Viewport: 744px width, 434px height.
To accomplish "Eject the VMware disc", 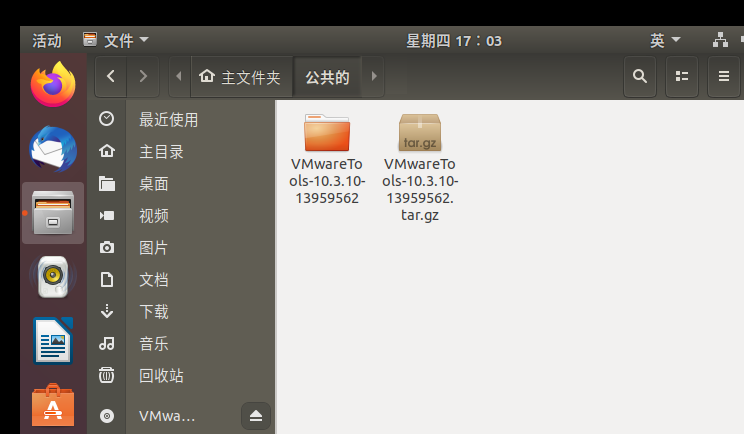I will click(256, 416).
